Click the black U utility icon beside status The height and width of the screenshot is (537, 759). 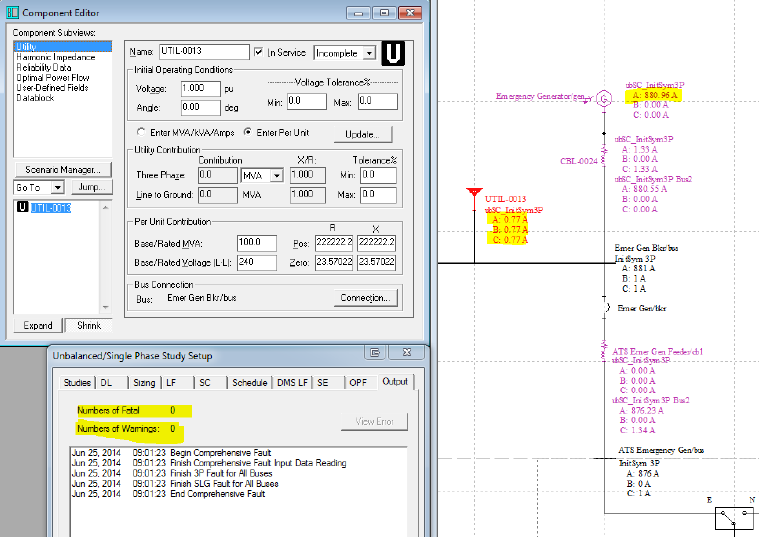393,52
